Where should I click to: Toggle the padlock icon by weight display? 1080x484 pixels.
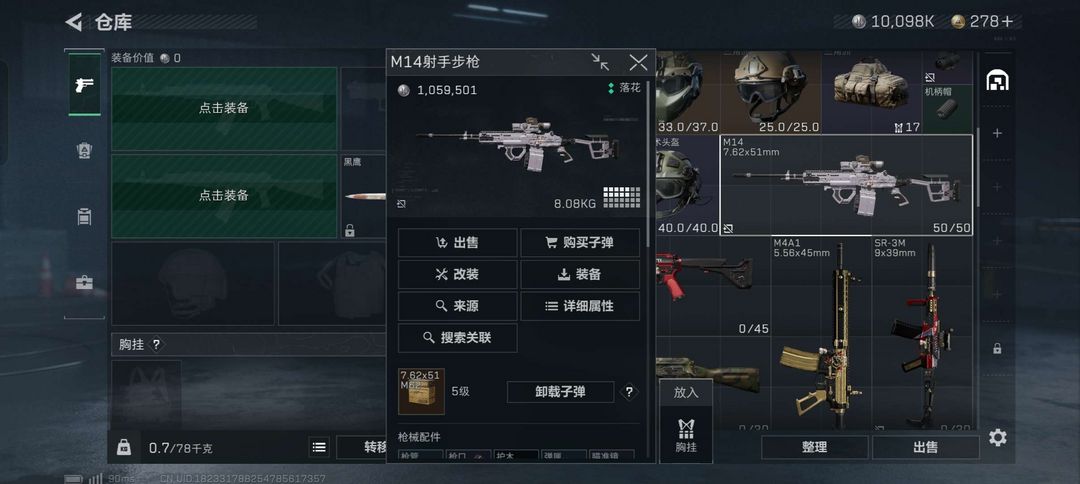pyautogui.click(x=124, y=448)
